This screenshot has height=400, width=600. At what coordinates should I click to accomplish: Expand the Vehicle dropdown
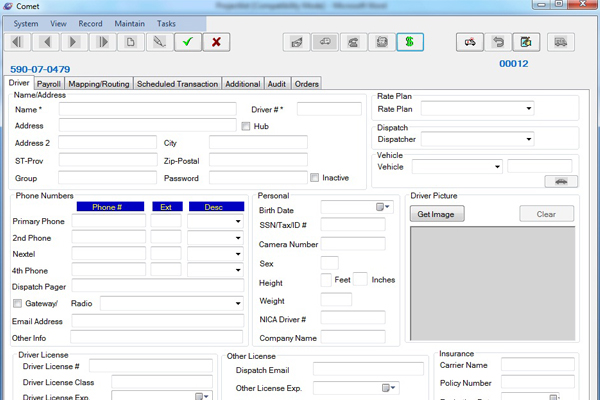pyautogui.click(x=497, y=167)
